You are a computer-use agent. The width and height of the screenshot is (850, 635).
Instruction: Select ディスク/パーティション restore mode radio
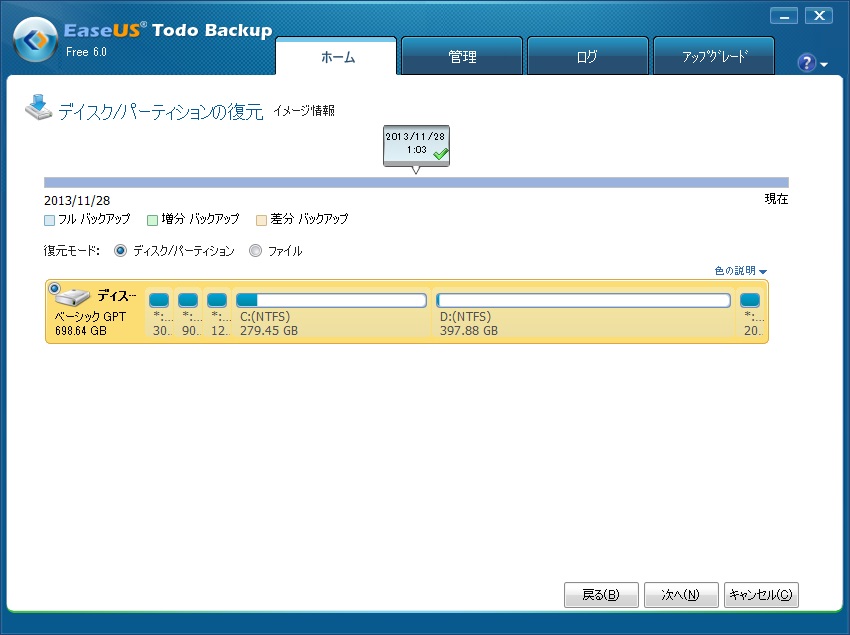coord(120,251)
